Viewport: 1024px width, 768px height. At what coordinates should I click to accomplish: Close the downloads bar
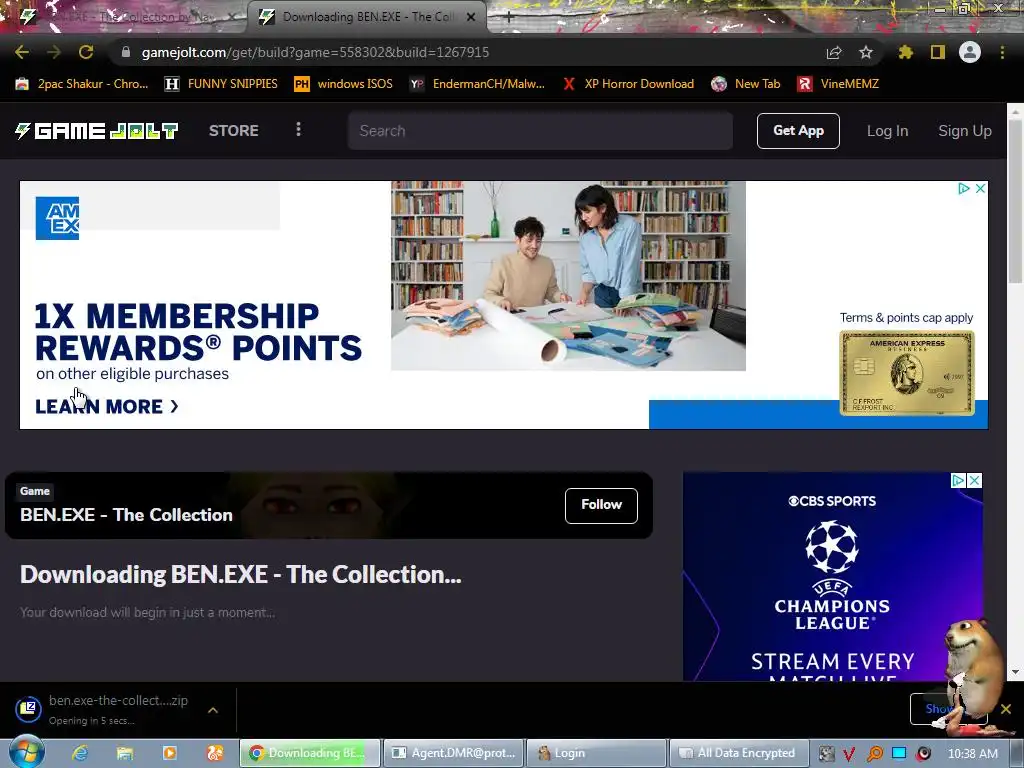pos(1006,709)
